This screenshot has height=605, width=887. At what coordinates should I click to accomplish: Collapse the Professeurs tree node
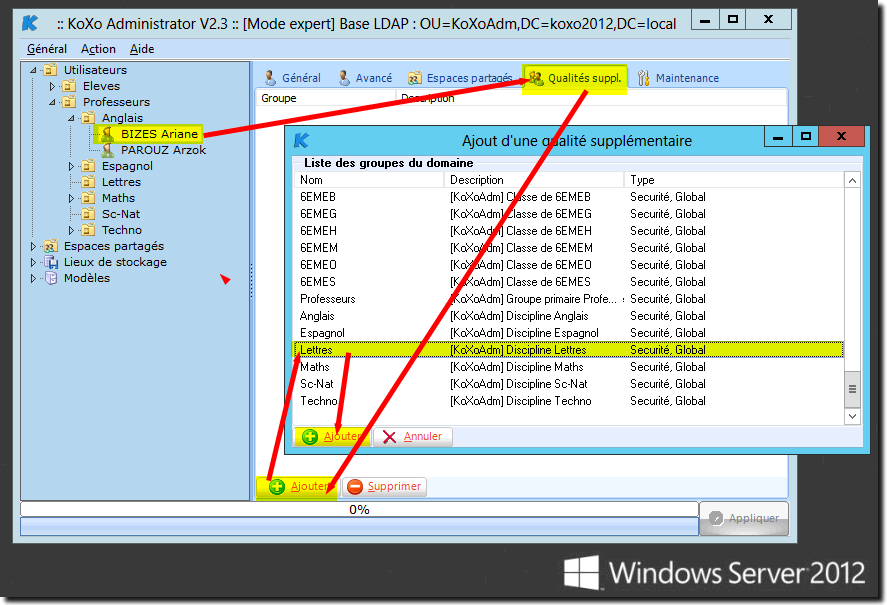click(x=52, y=102)
